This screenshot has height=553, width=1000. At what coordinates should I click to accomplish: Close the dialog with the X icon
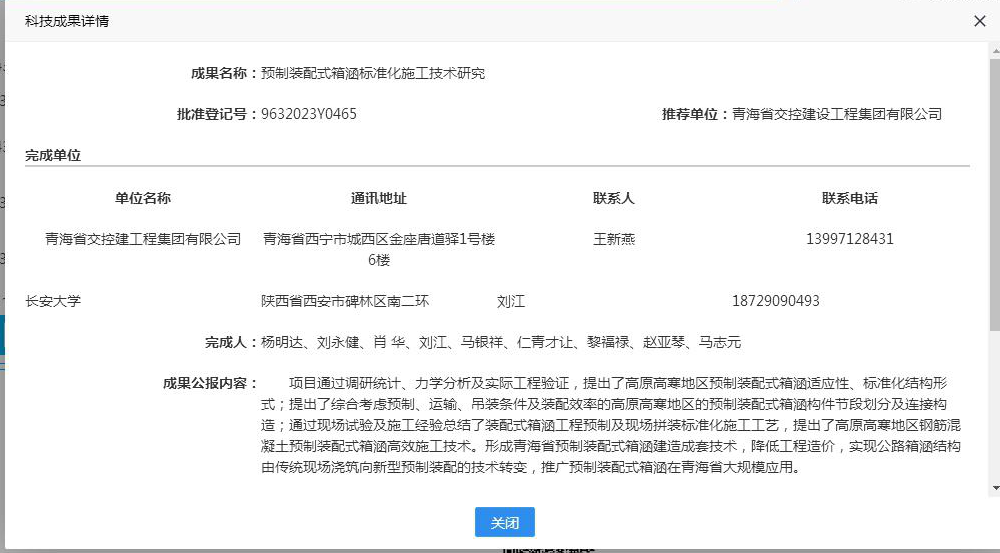pyautogui.click(x=980, y=21)
